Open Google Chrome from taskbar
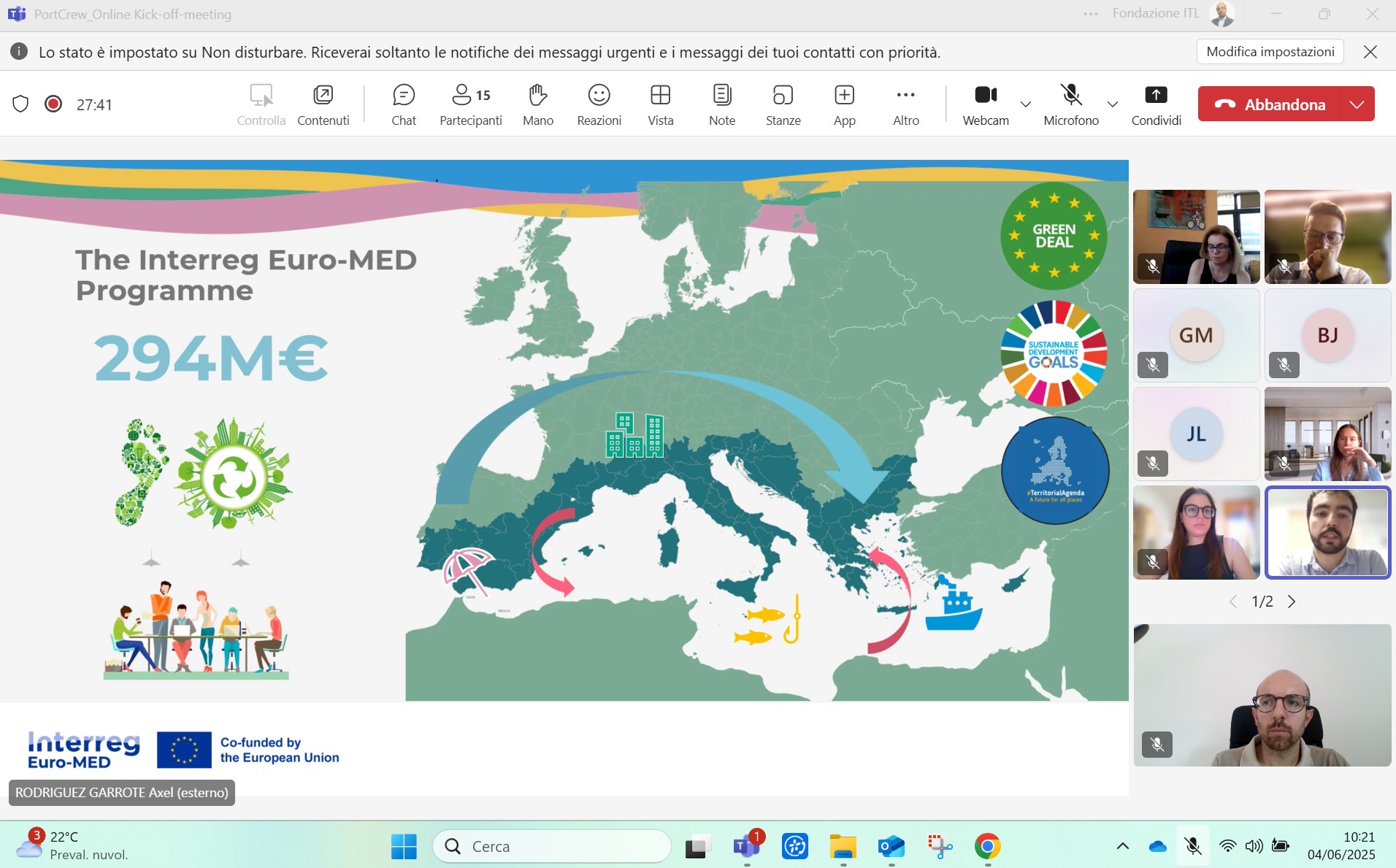 pyautogui.click(x=988, y=846)
